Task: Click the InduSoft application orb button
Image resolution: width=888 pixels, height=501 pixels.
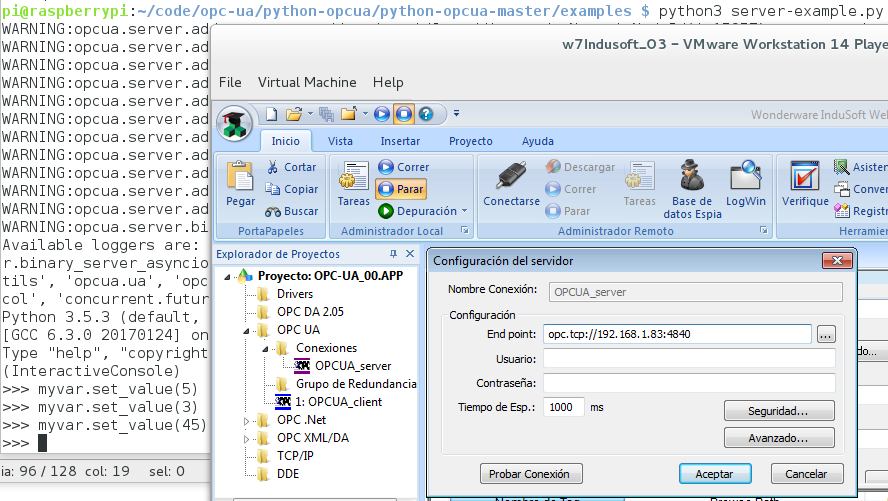Action: [x=234, y=123]
